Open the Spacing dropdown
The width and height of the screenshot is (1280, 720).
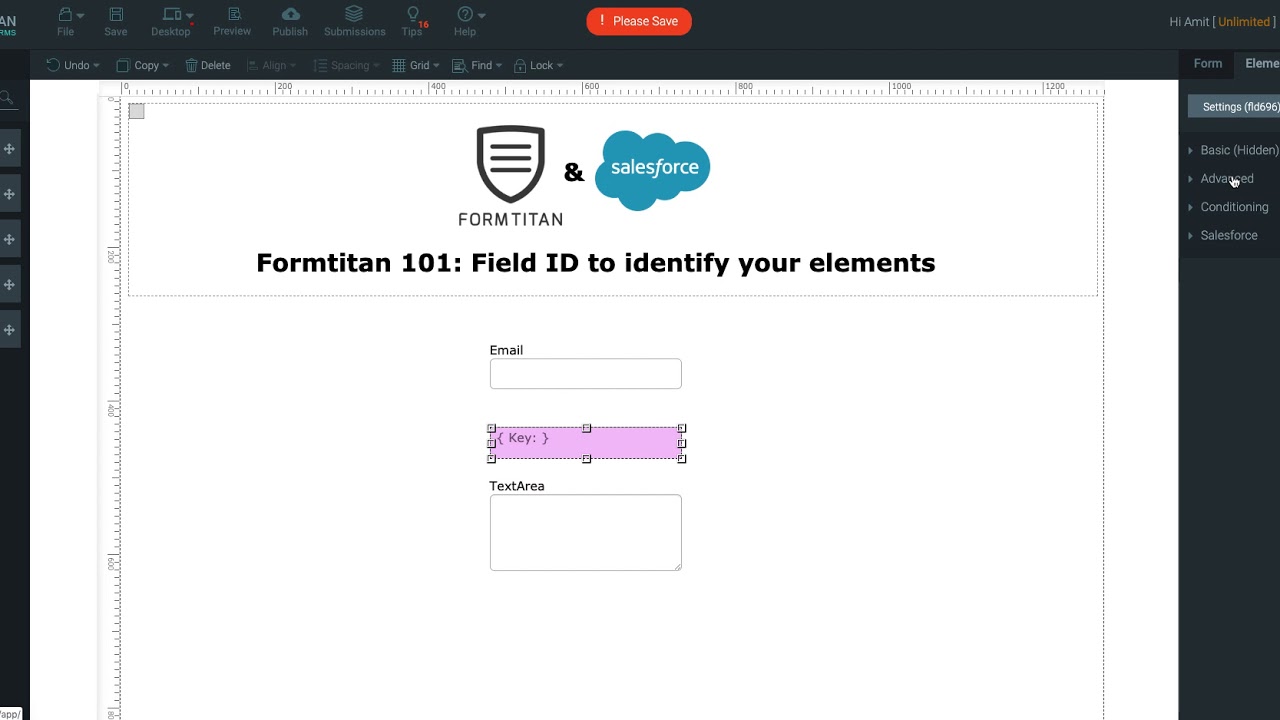click(x=346, y=65)
